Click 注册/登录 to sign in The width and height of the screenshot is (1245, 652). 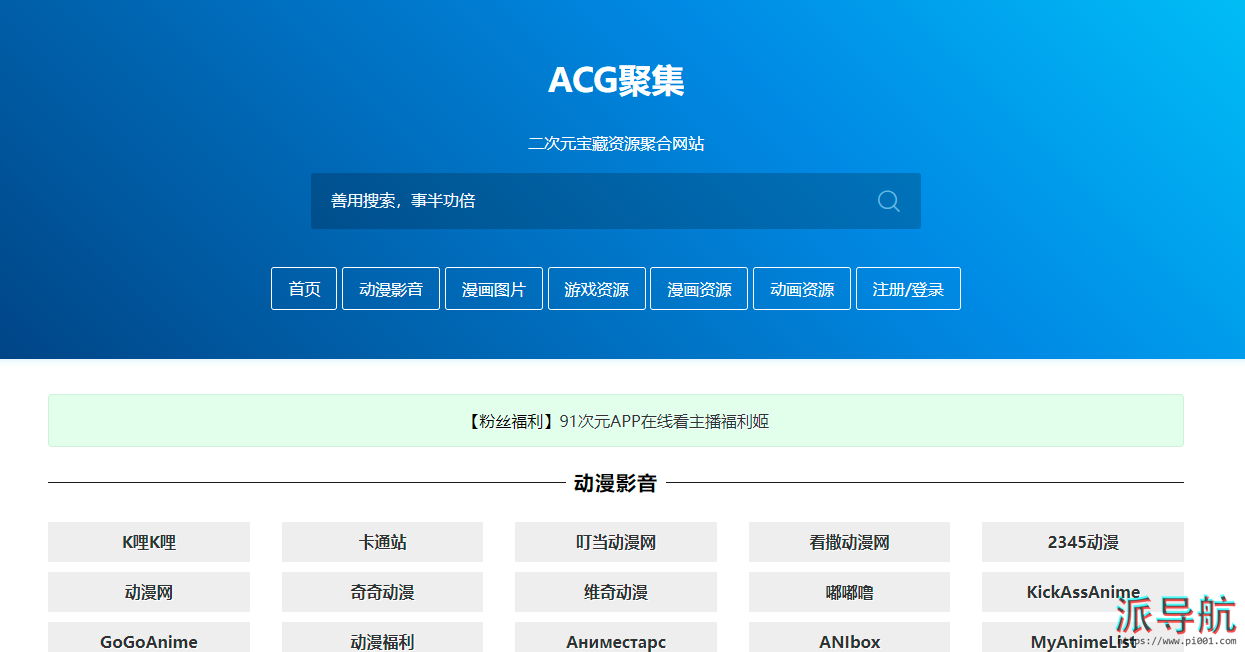(908, 289)
